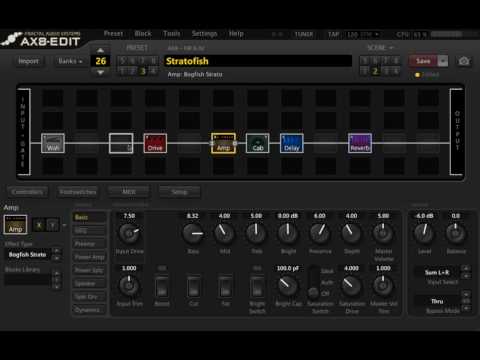This screenshot has width=480, height=360.
Task: Open the MIDI panel
Action: (x=129, y=192)
